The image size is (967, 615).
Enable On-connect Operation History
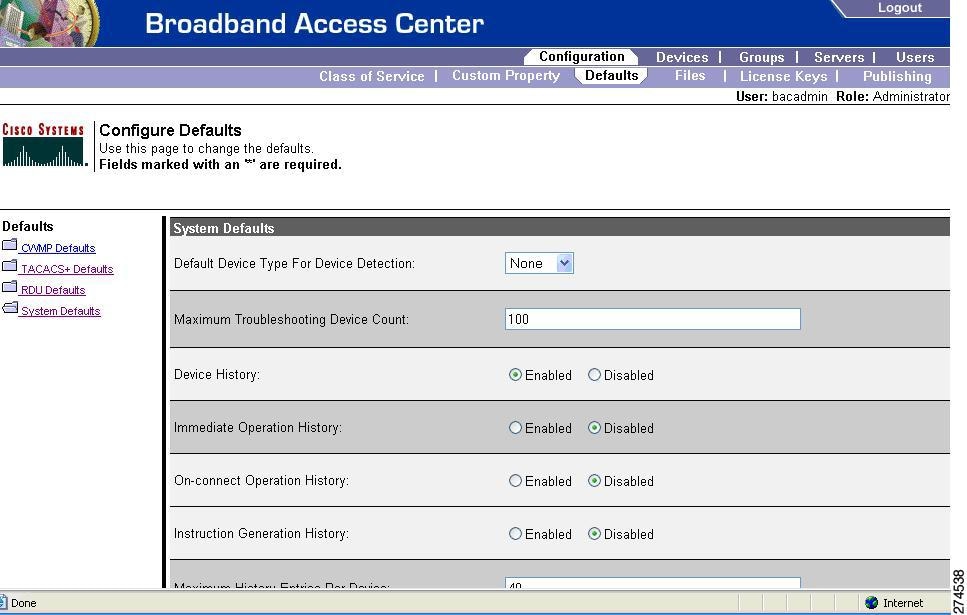click(516, 481)
